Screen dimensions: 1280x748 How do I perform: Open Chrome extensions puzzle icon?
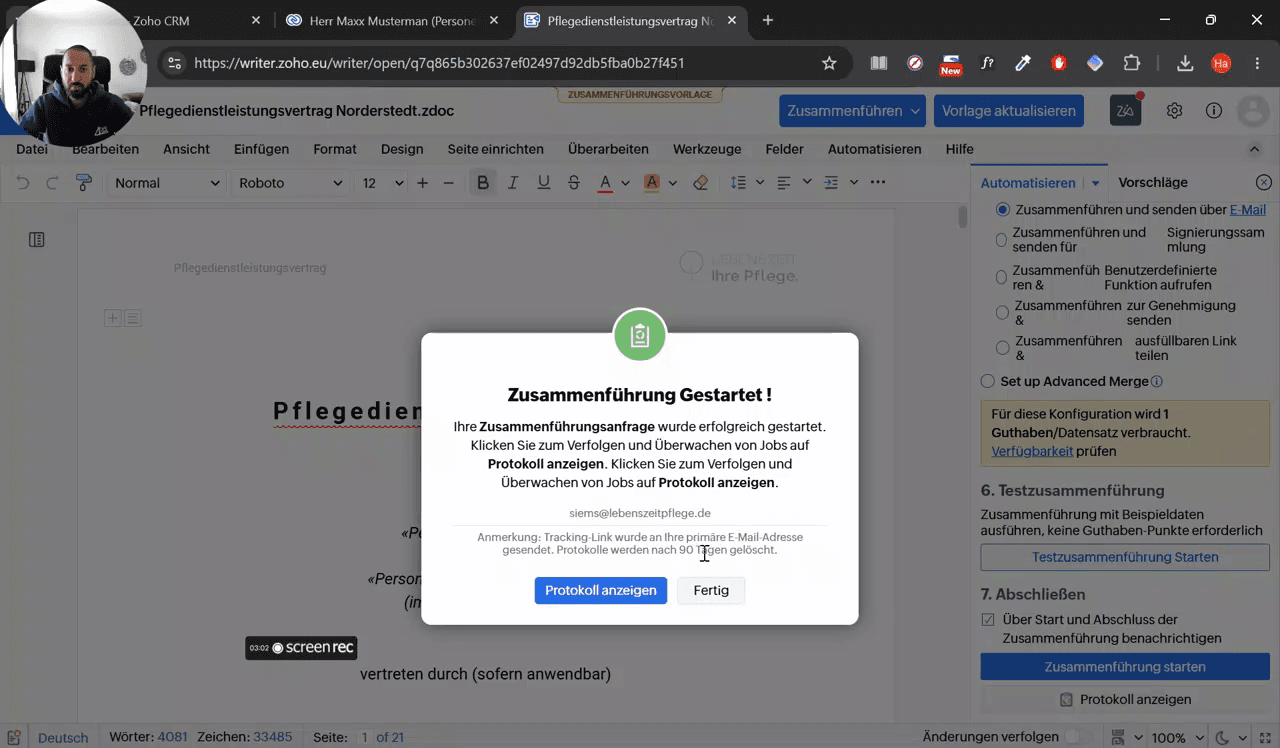coord(1131,63)
